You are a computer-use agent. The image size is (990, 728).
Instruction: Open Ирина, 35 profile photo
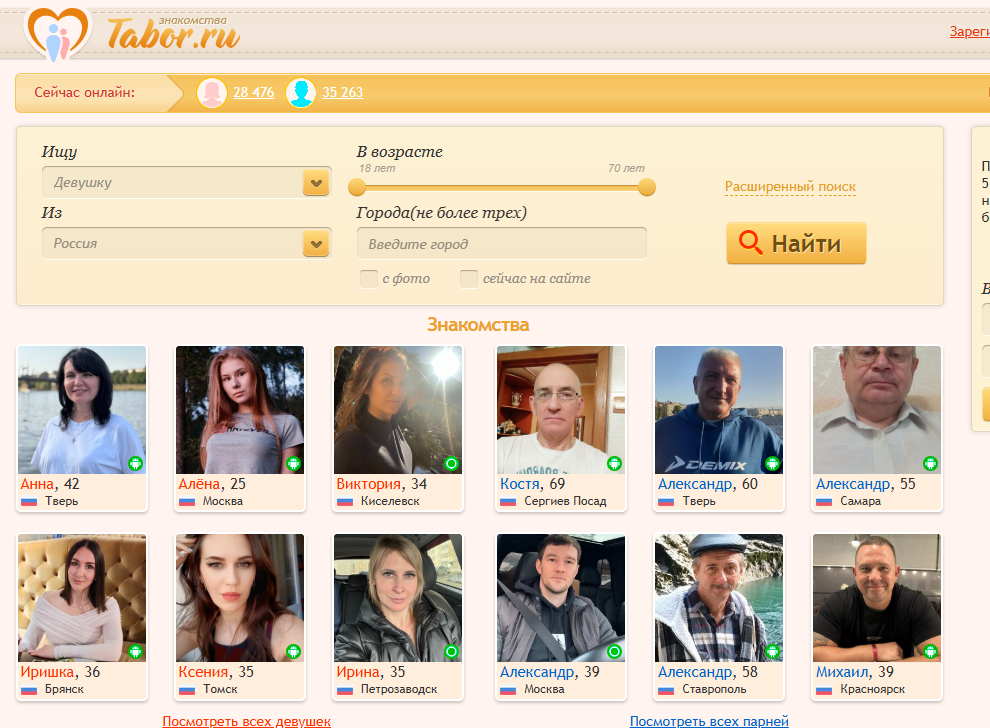pyautogui.click(x=398, y=598)
